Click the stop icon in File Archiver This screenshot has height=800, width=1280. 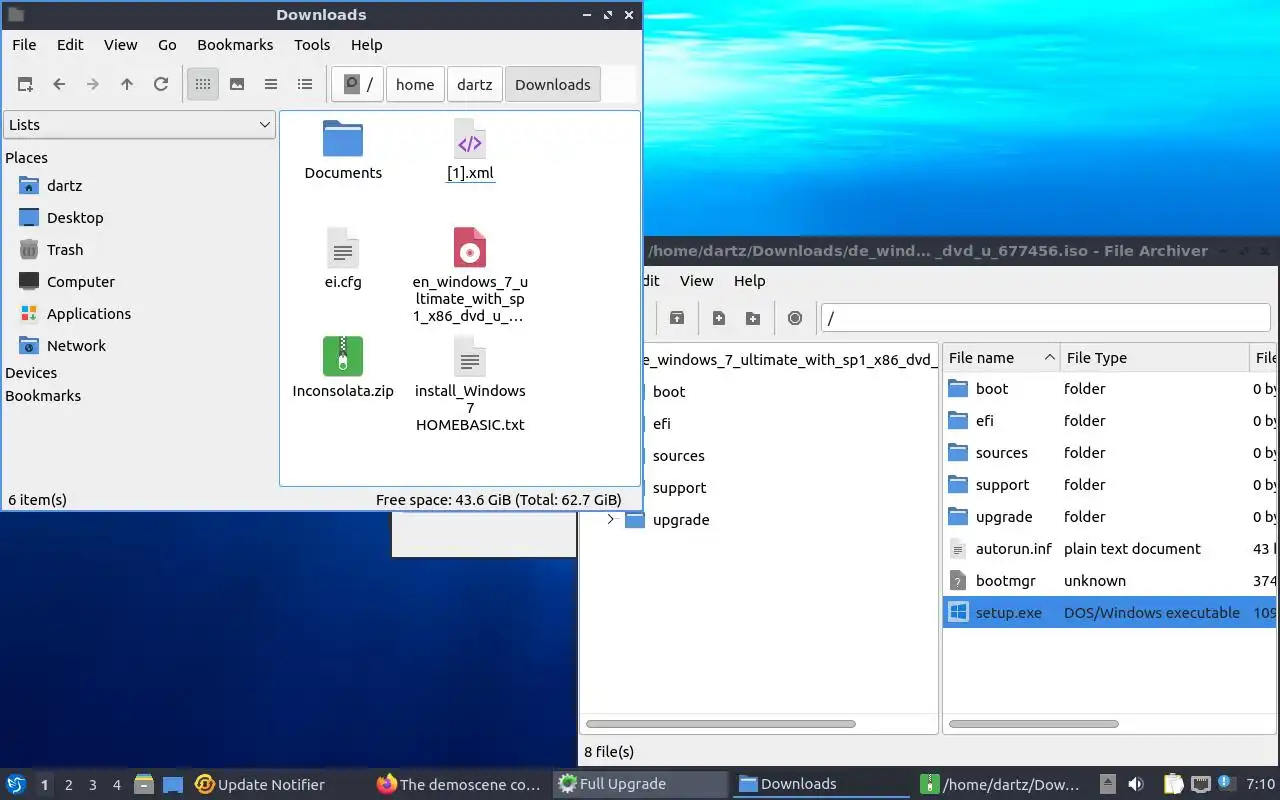pyautogui.click(x=795, y=318)
